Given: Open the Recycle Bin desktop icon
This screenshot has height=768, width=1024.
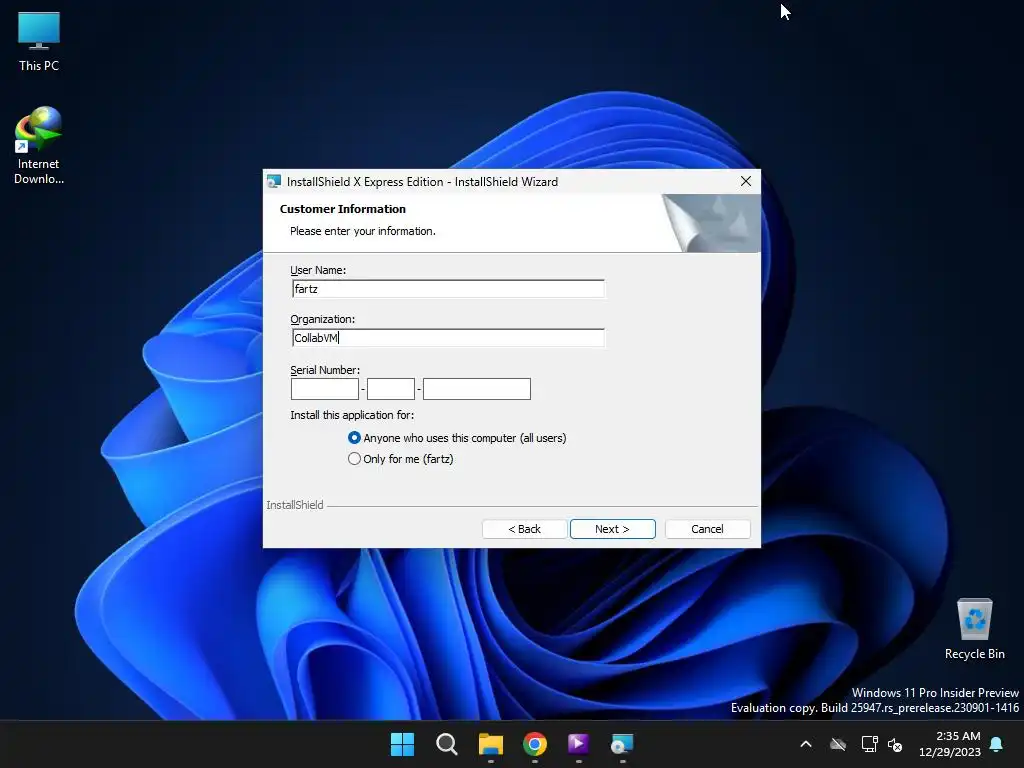Looking at the screenshot, I should tap(974, 629).
